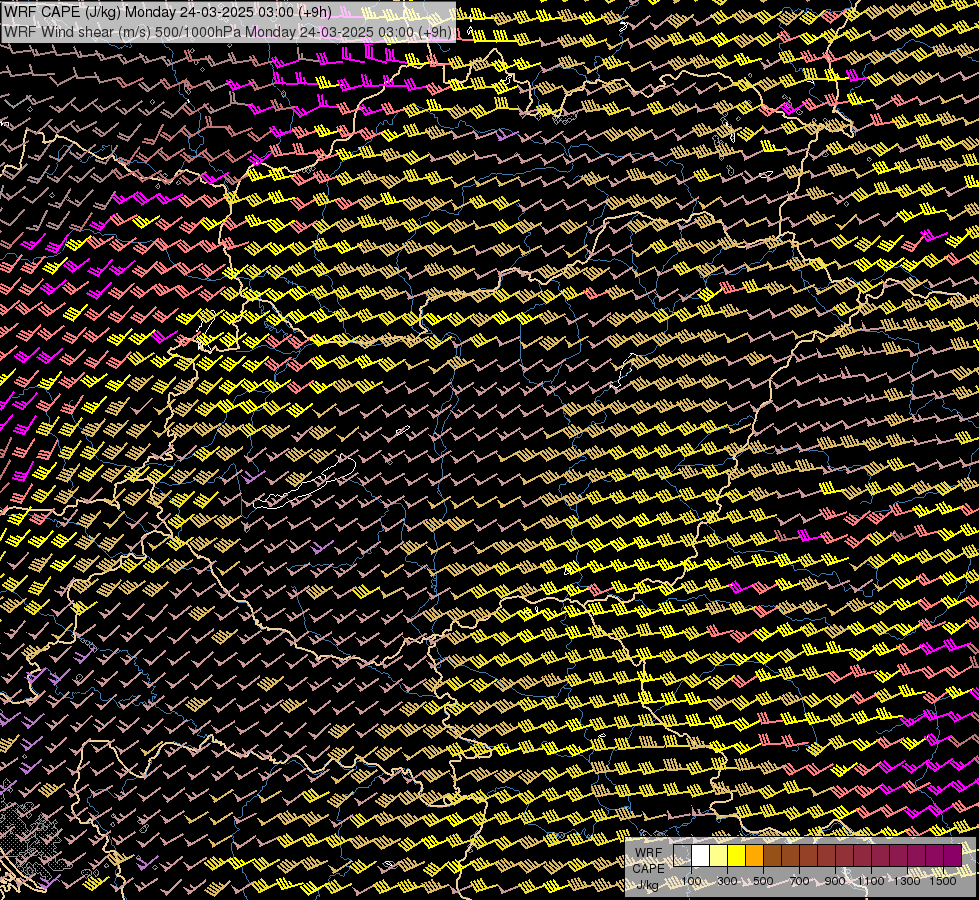Select the brown 500–600 J/kg legend swatch
Screen dimensions: 979x900
772,855
